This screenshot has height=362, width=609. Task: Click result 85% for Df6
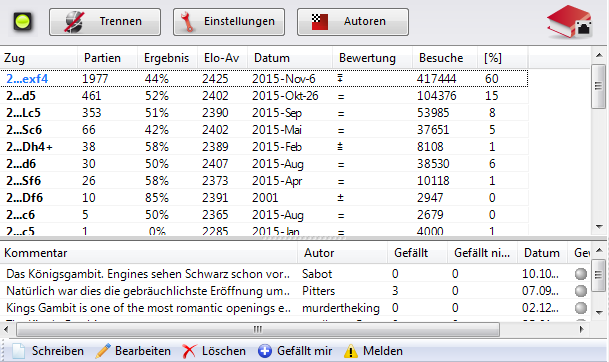point(157,198)
